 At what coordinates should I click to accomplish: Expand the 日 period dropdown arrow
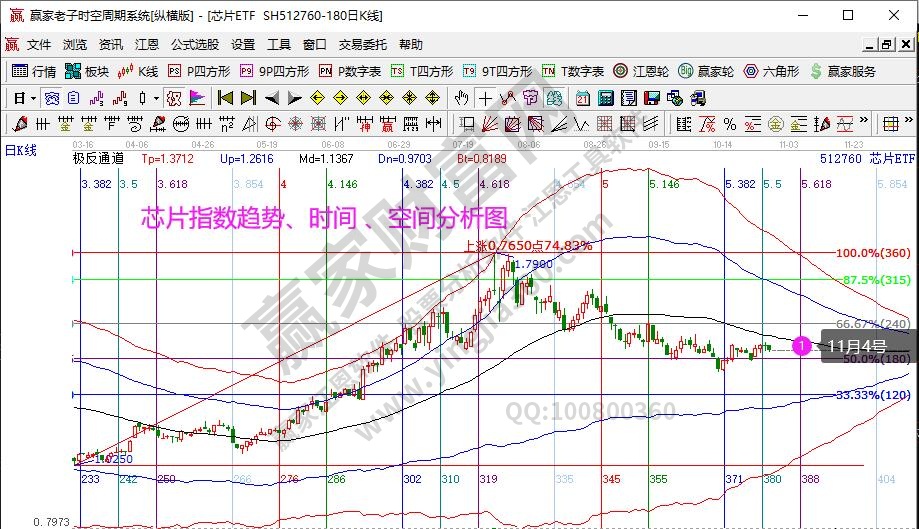(33, 98)
